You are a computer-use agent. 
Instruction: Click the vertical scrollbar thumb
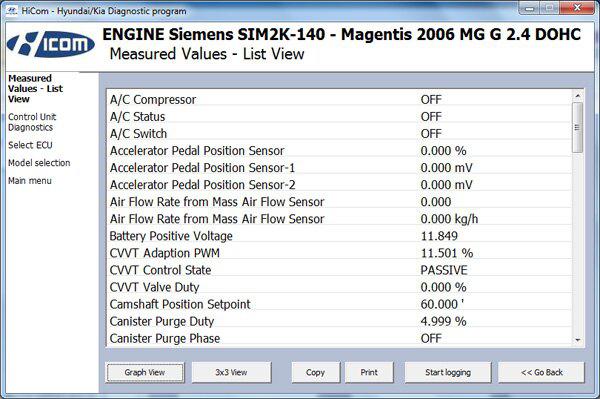[x=577, y=127]
